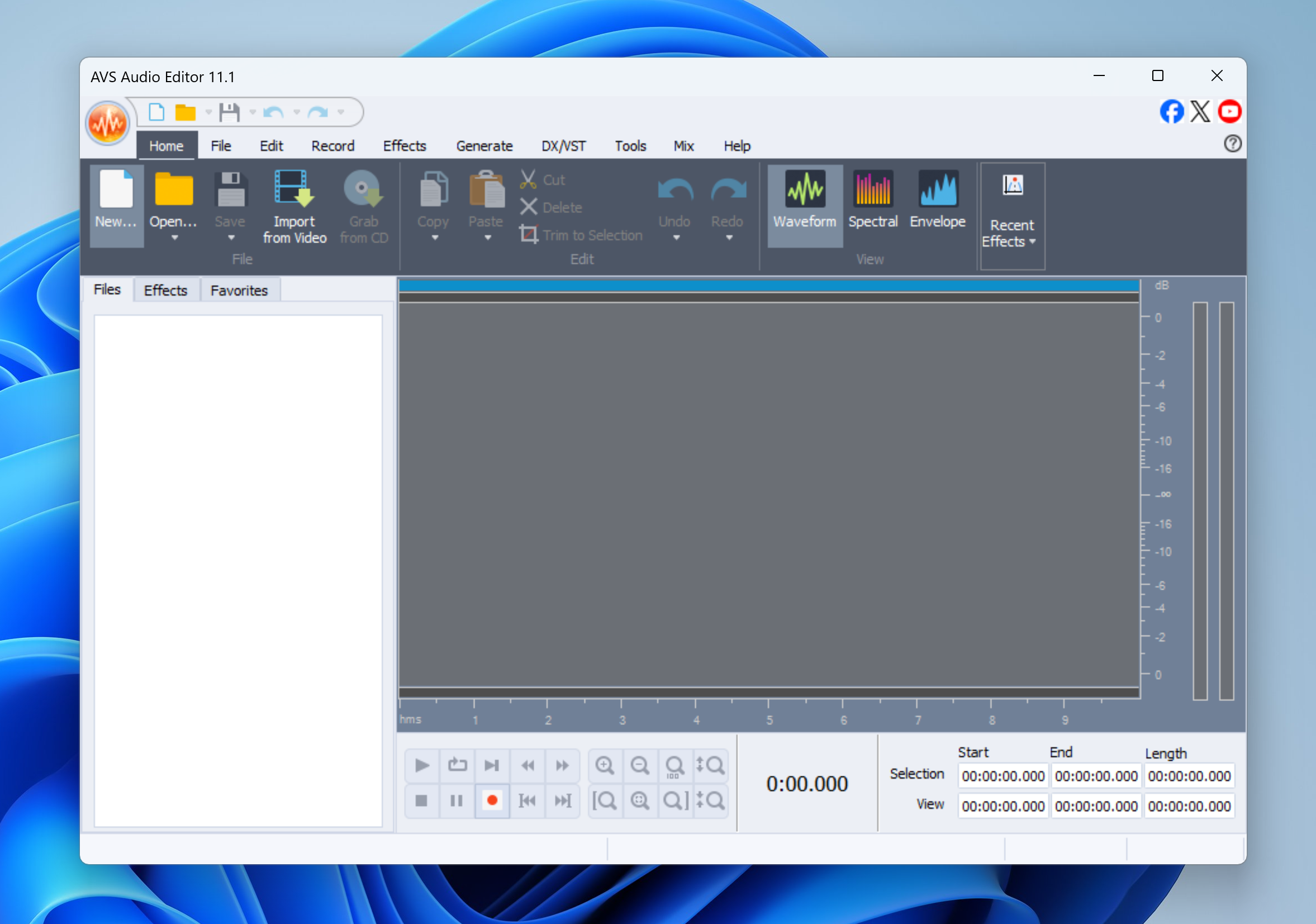Open the Record ribbon tab
Viewport: 1316px width, 924px height.
point(332,145)
